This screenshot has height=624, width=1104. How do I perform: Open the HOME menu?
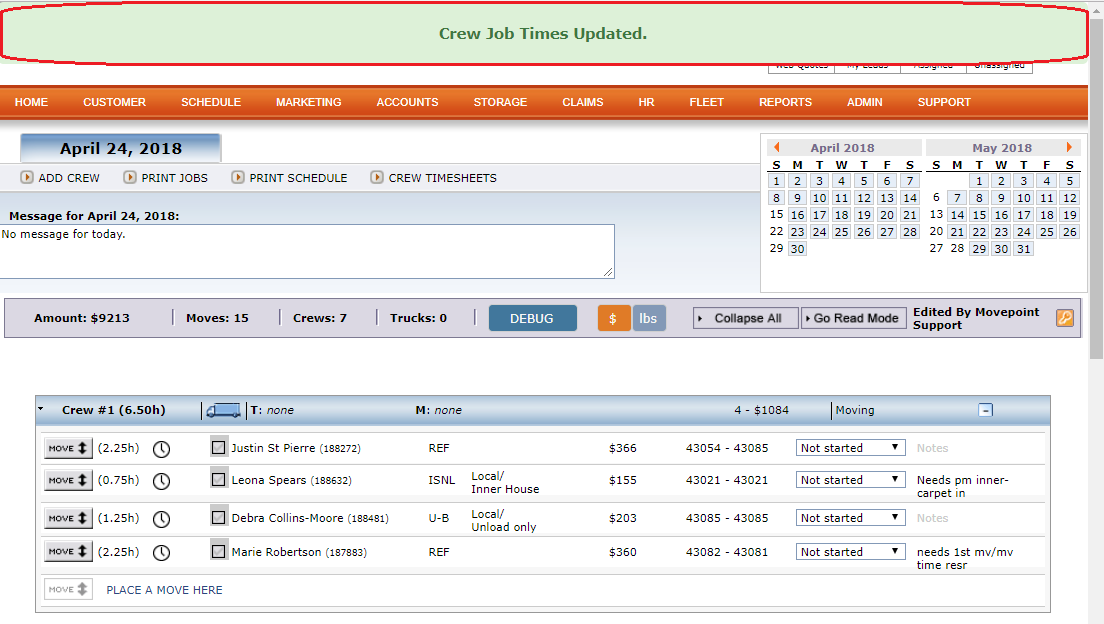coord(32,102)
